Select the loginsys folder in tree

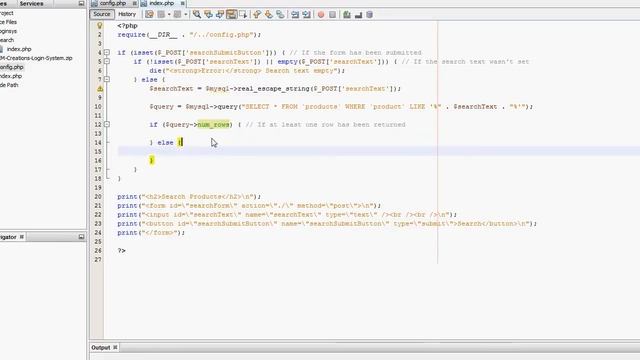coord(9,31)
